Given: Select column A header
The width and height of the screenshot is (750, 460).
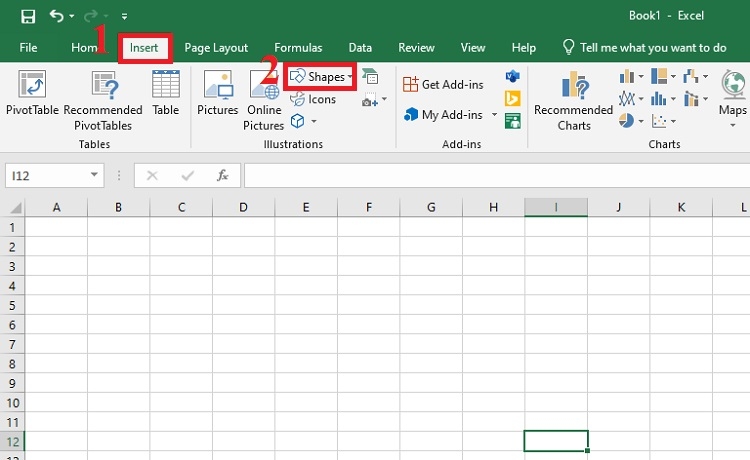Looking at the screenshot, I should [x=56, y=208].
